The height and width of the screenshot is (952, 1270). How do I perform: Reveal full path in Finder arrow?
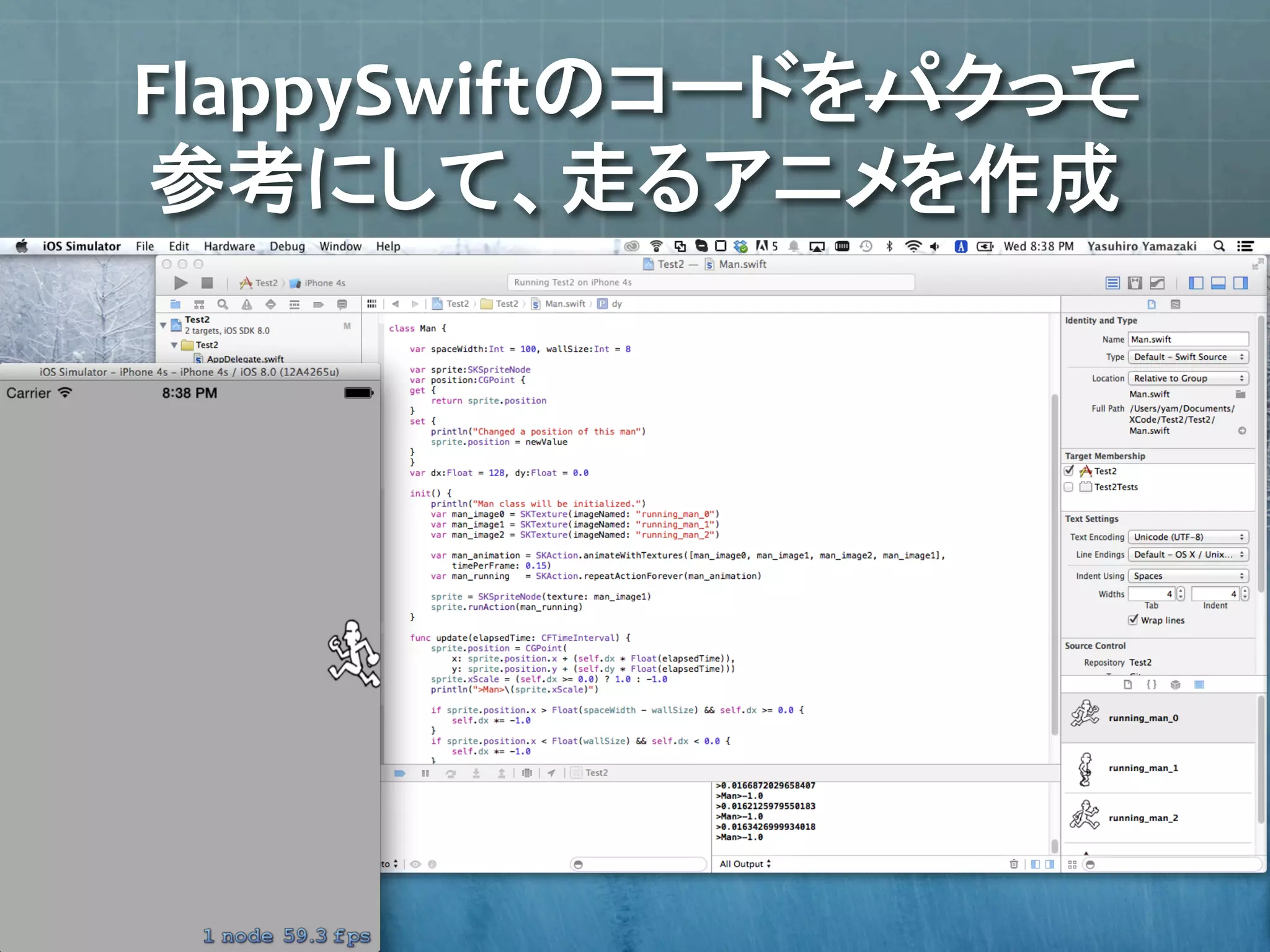click(1242, 431)
